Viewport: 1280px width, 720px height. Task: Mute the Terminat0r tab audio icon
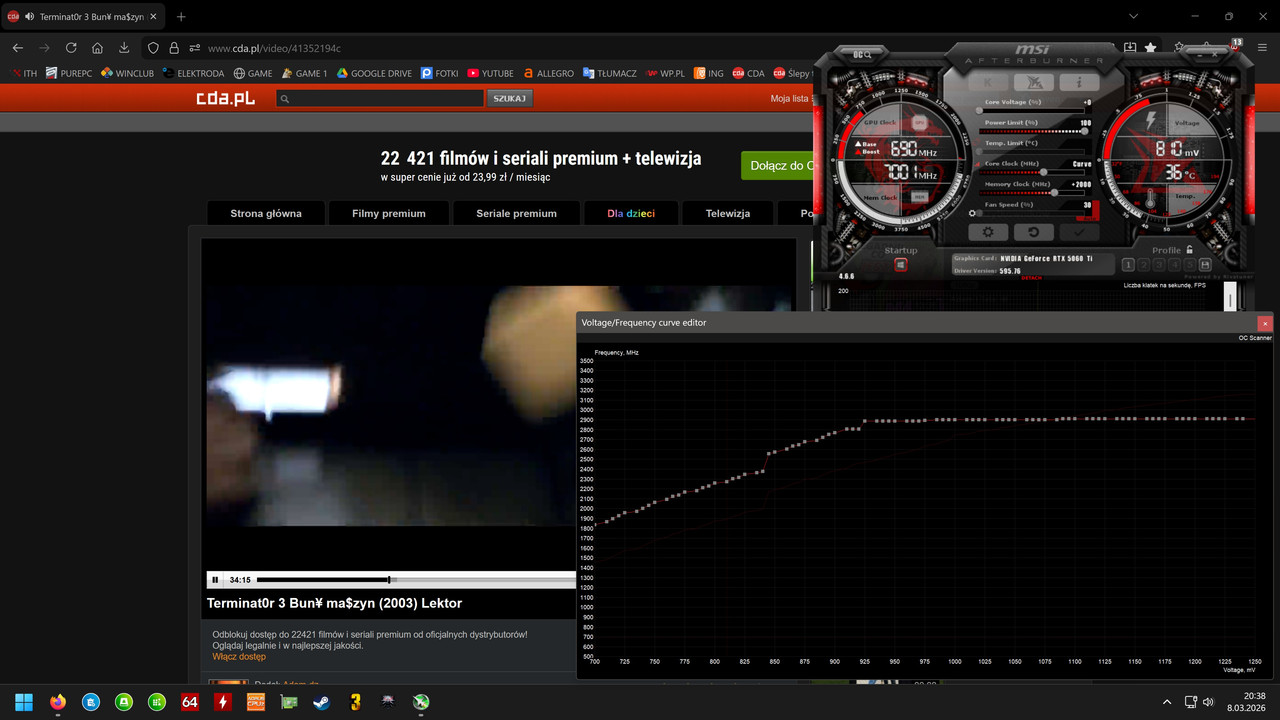(29, 17)
